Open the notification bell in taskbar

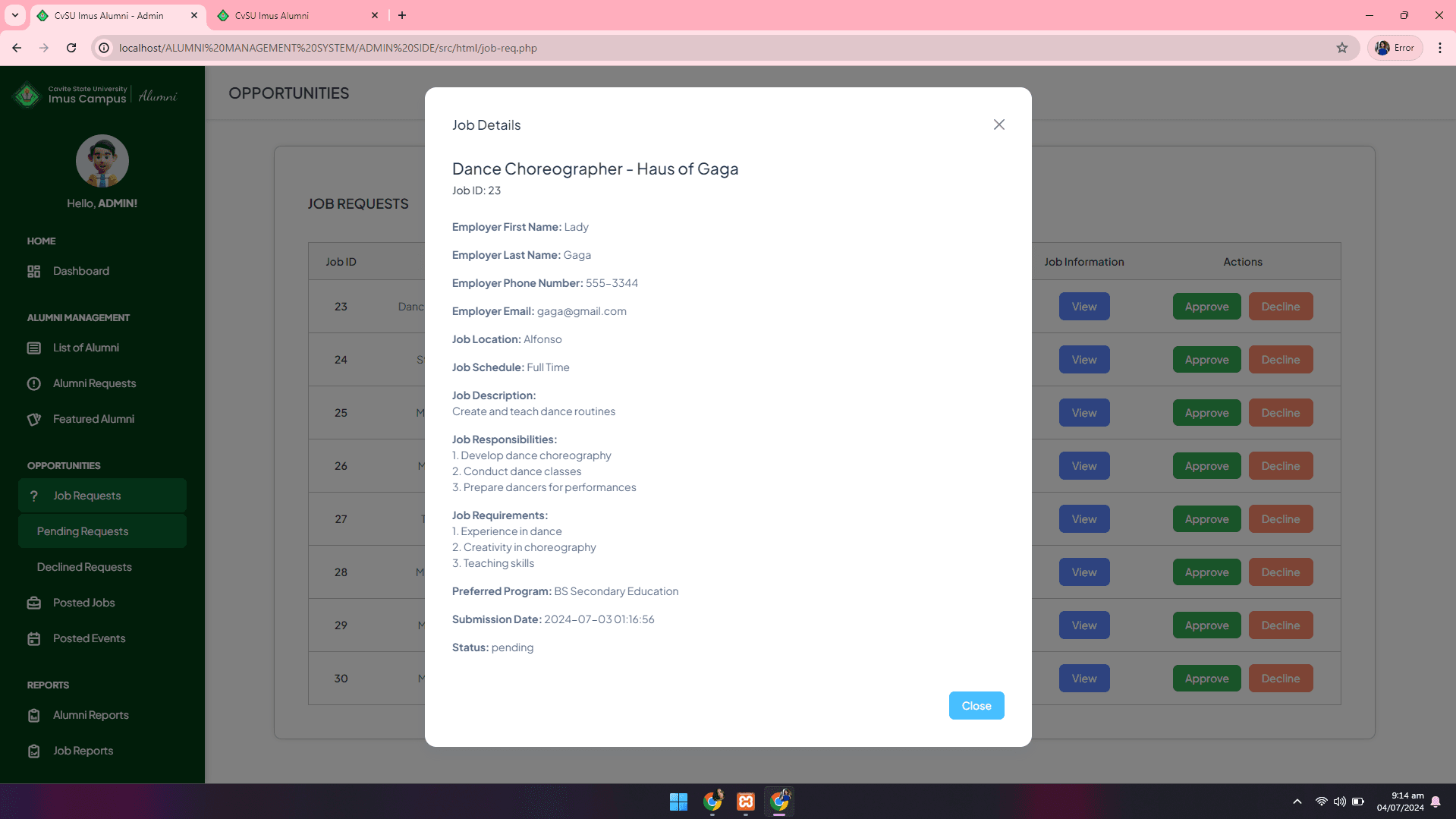click(x=1435, y=802)
